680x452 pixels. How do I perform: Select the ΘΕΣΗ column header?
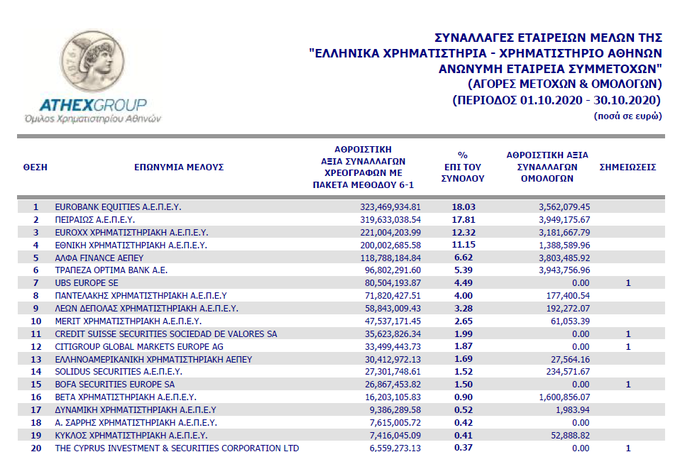pyautogui.click(x=35, y=167)
